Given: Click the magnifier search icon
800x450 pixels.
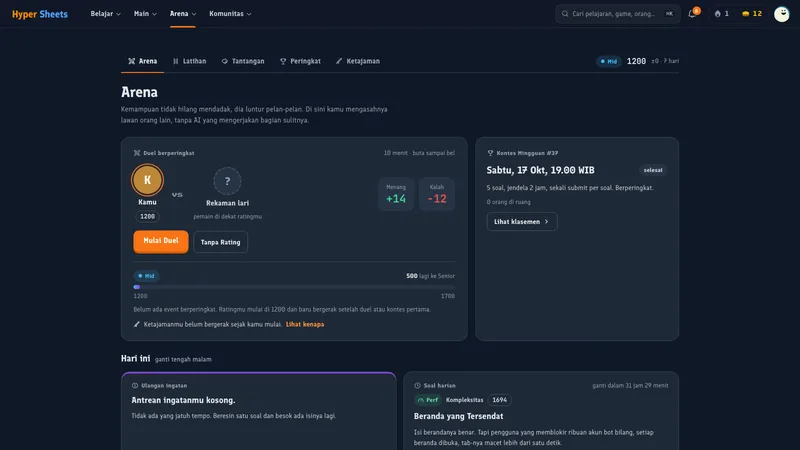Looking at the screenshot, I should point(565,14).
